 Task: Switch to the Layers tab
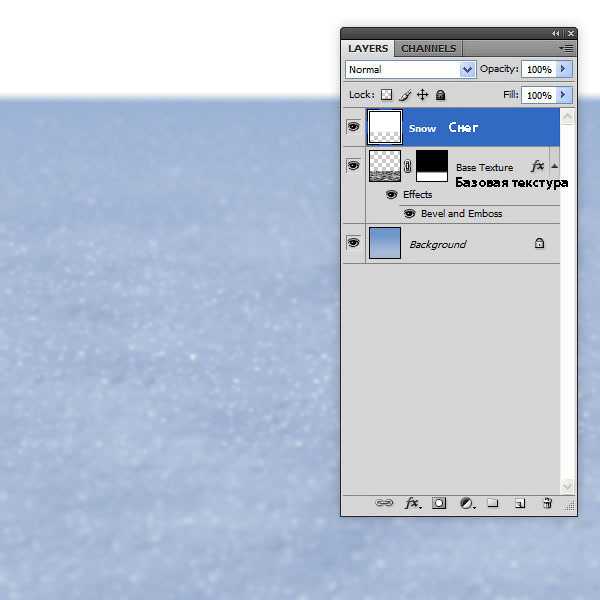368,49
